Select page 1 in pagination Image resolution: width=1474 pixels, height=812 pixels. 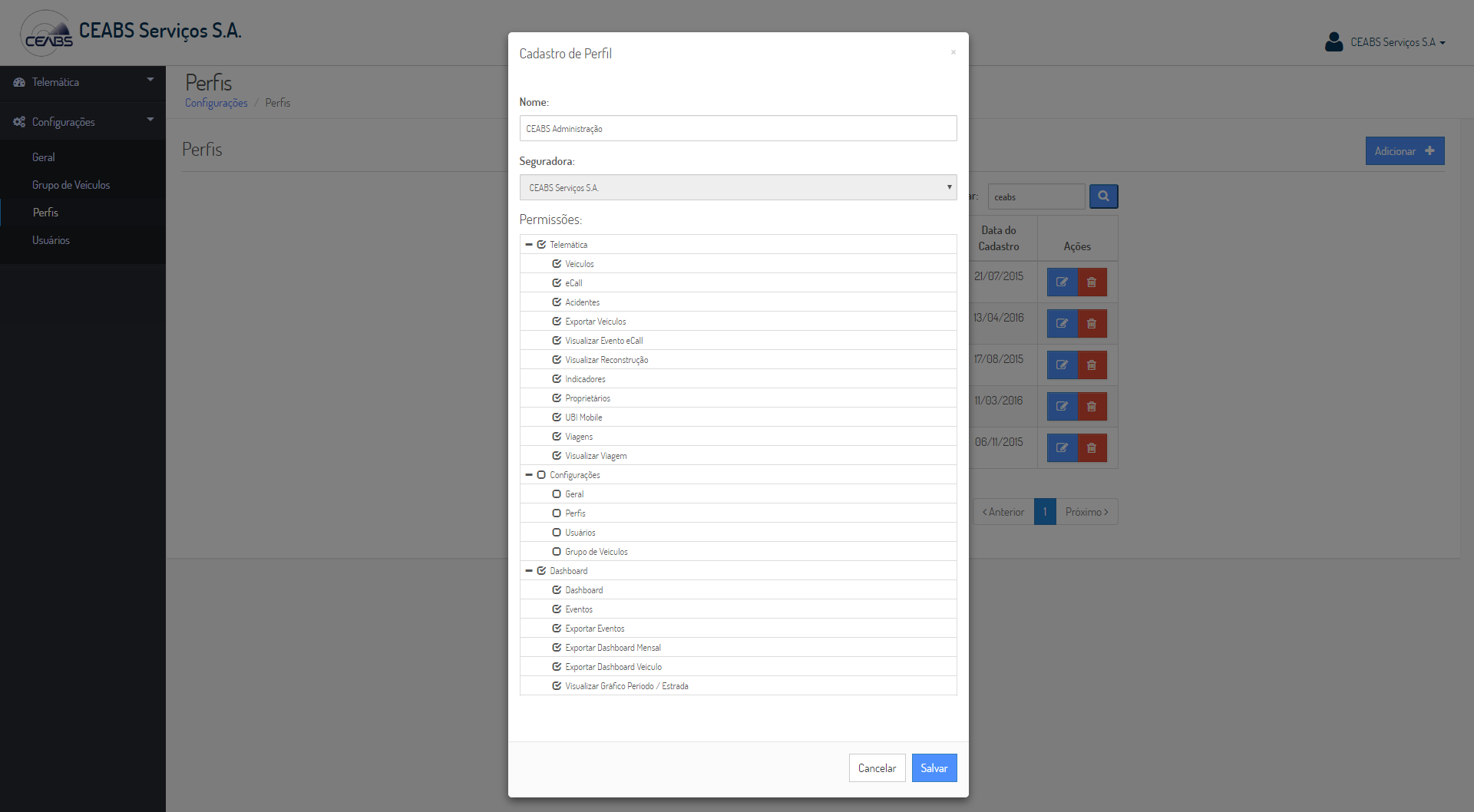pyautogui.click(x=1045, y=512)
